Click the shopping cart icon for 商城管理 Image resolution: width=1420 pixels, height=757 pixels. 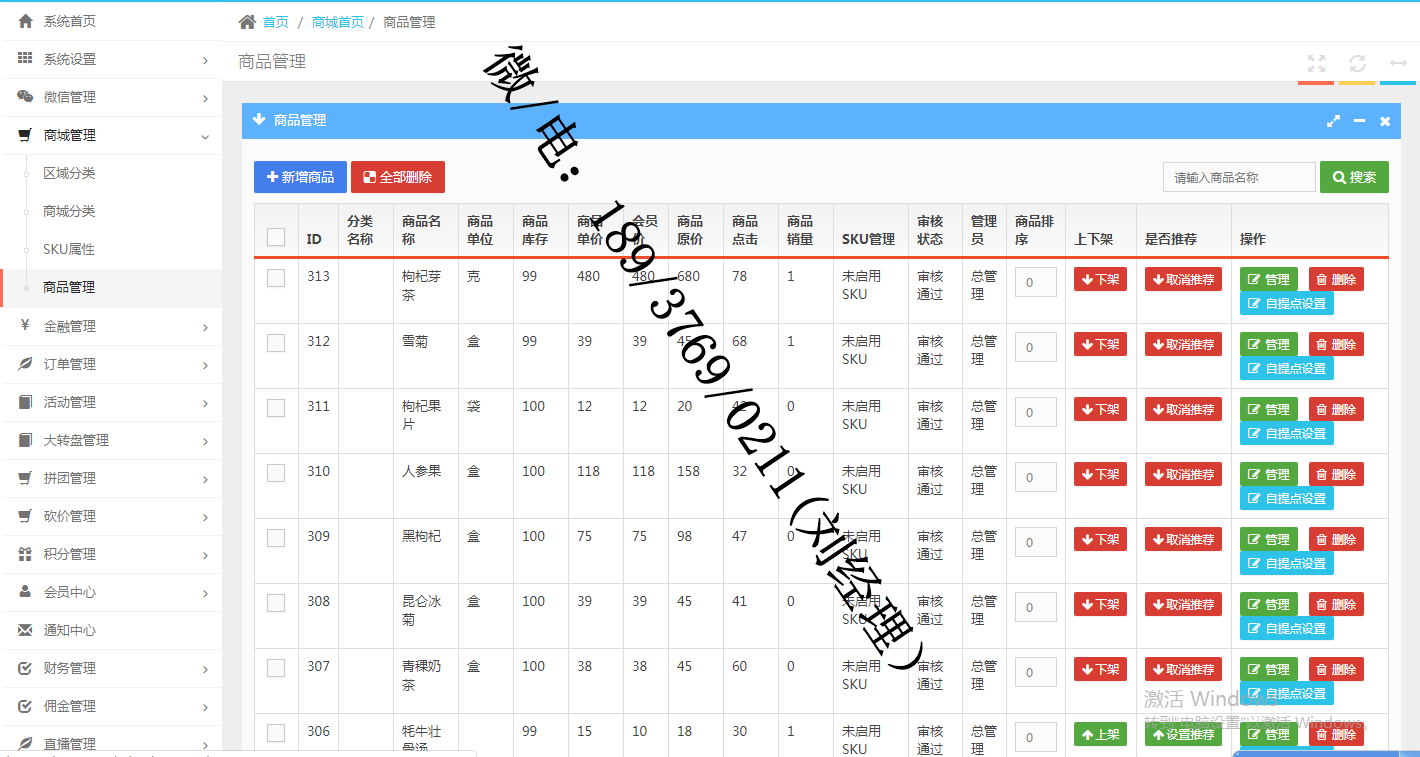(26, 135)
